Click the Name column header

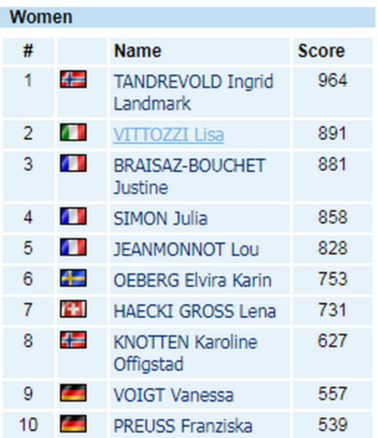point(138,51)
